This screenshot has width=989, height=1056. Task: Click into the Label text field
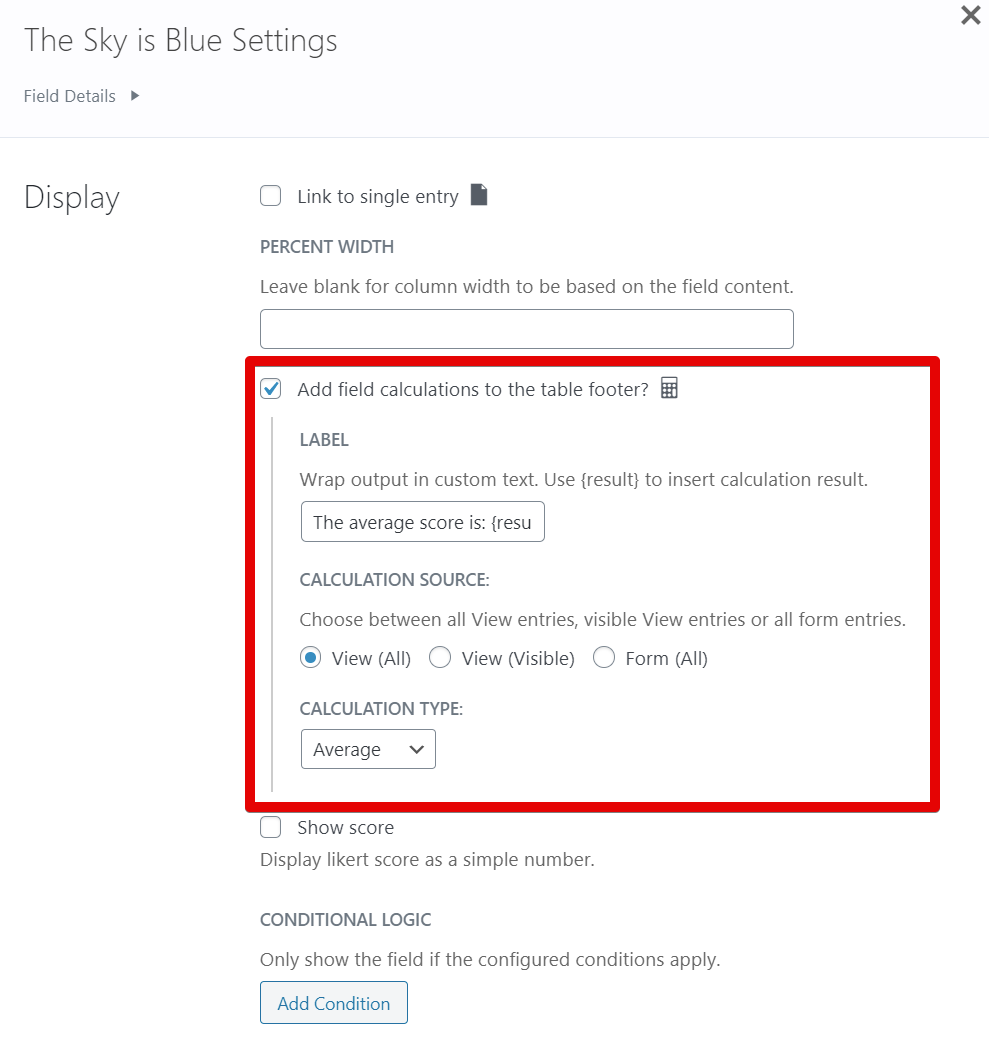tap(422, 522)
